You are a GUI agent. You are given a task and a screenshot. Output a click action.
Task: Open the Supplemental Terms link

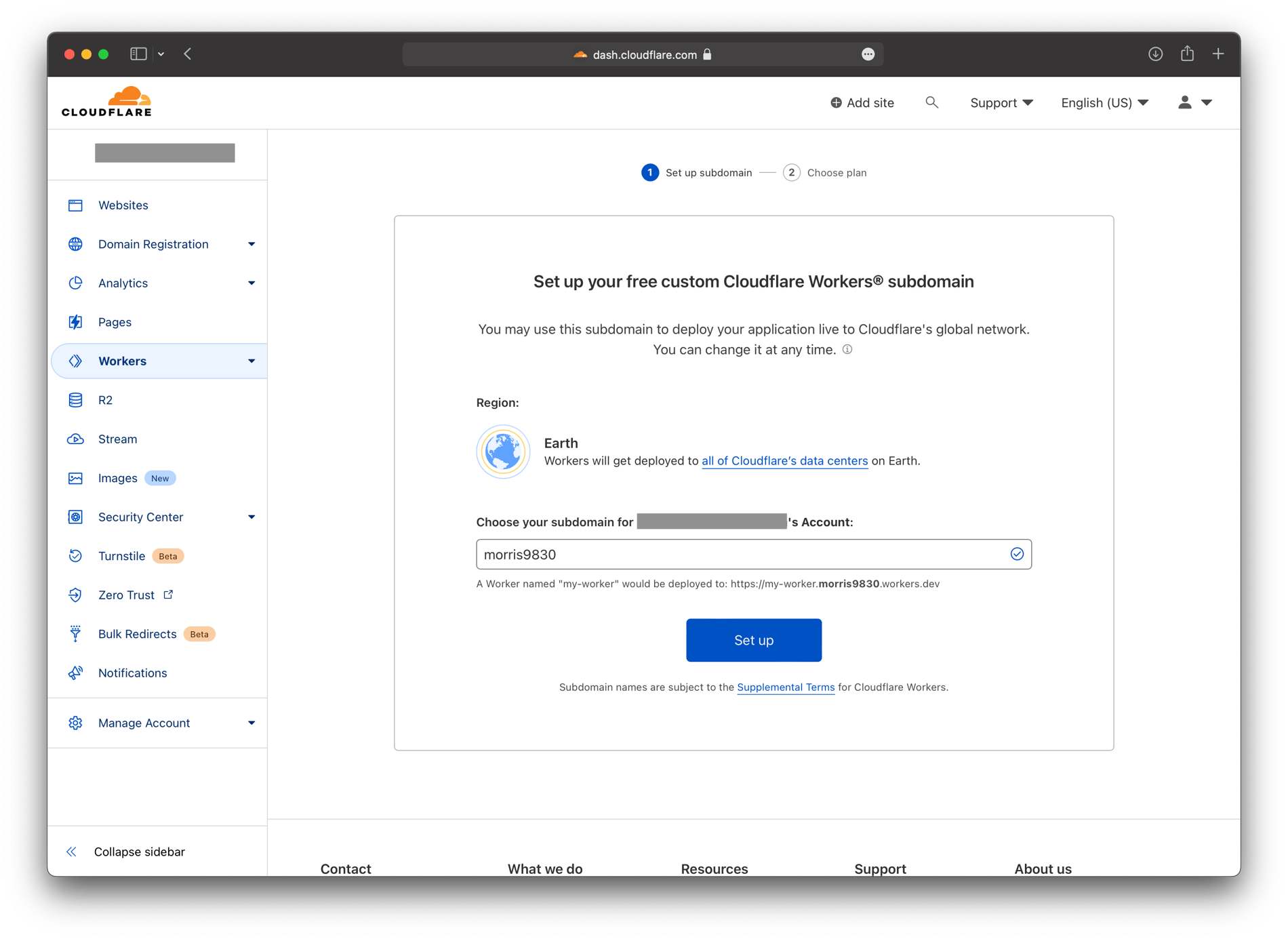click(x=786, y=687)
